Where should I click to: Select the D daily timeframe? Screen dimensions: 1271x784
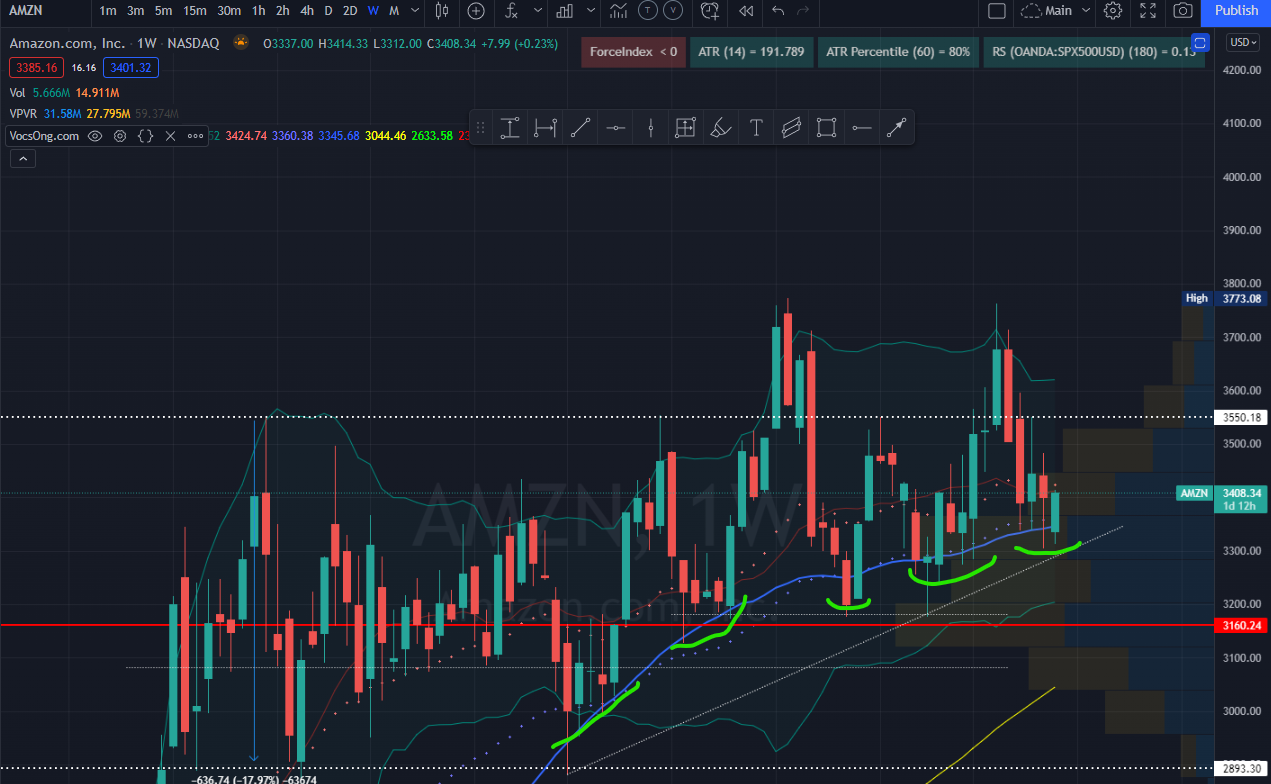328,11
